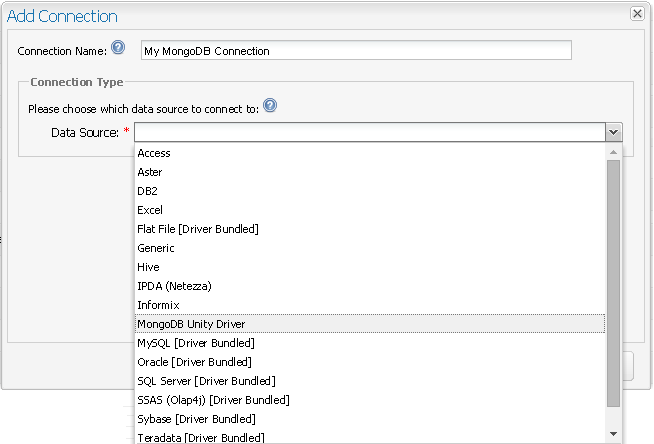Image resolution: width=654 pixels, height=444 pixels.
Task: Select DB2 data source option
Action: point(148,191)
